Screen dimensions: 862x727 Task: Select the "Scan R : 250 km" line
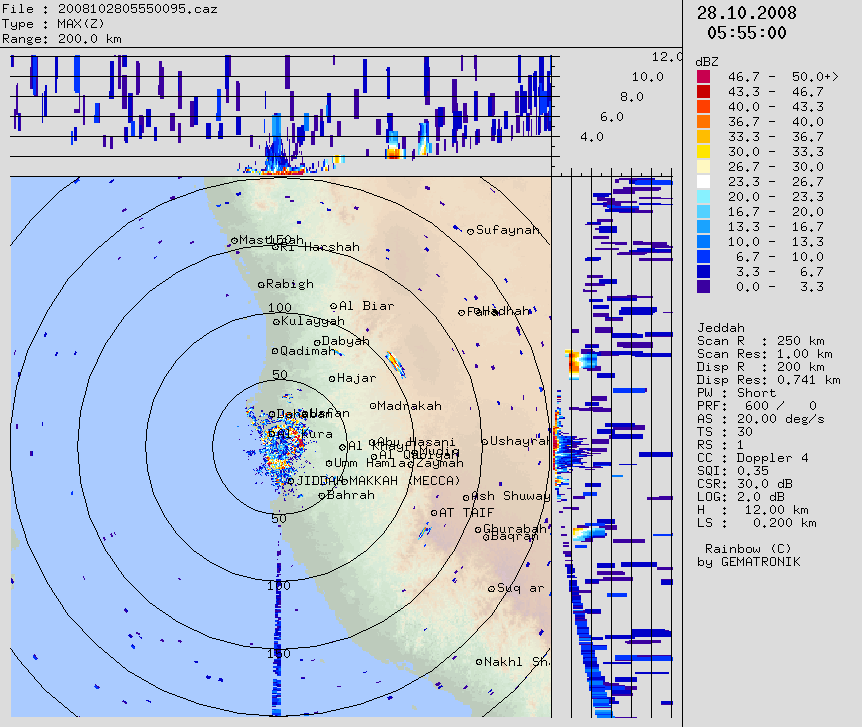coord(761,341)
